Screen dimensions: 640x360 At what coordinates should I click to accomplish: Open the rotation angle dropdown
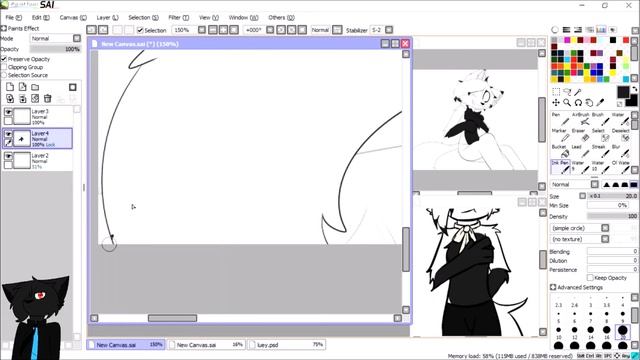[x=270, y=30]
